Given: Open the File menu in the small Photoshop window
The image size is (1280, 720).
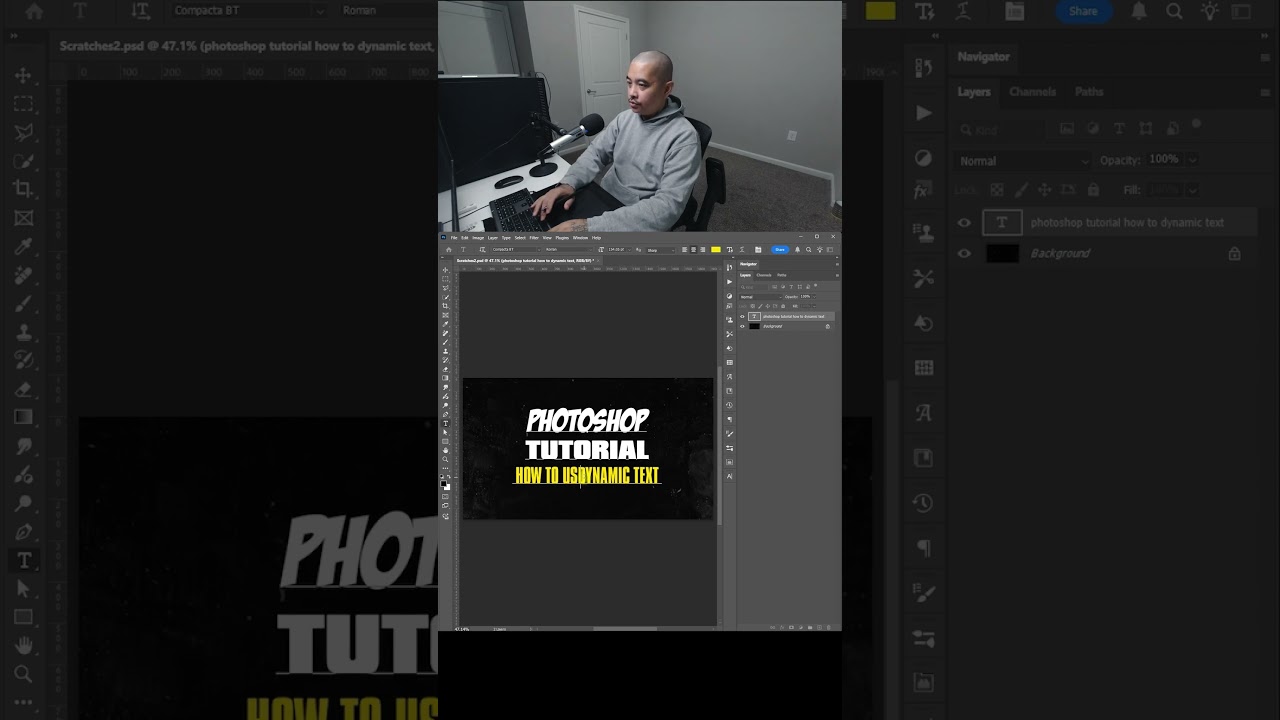Looking at the screenshot, I should [x=453, y=238].
